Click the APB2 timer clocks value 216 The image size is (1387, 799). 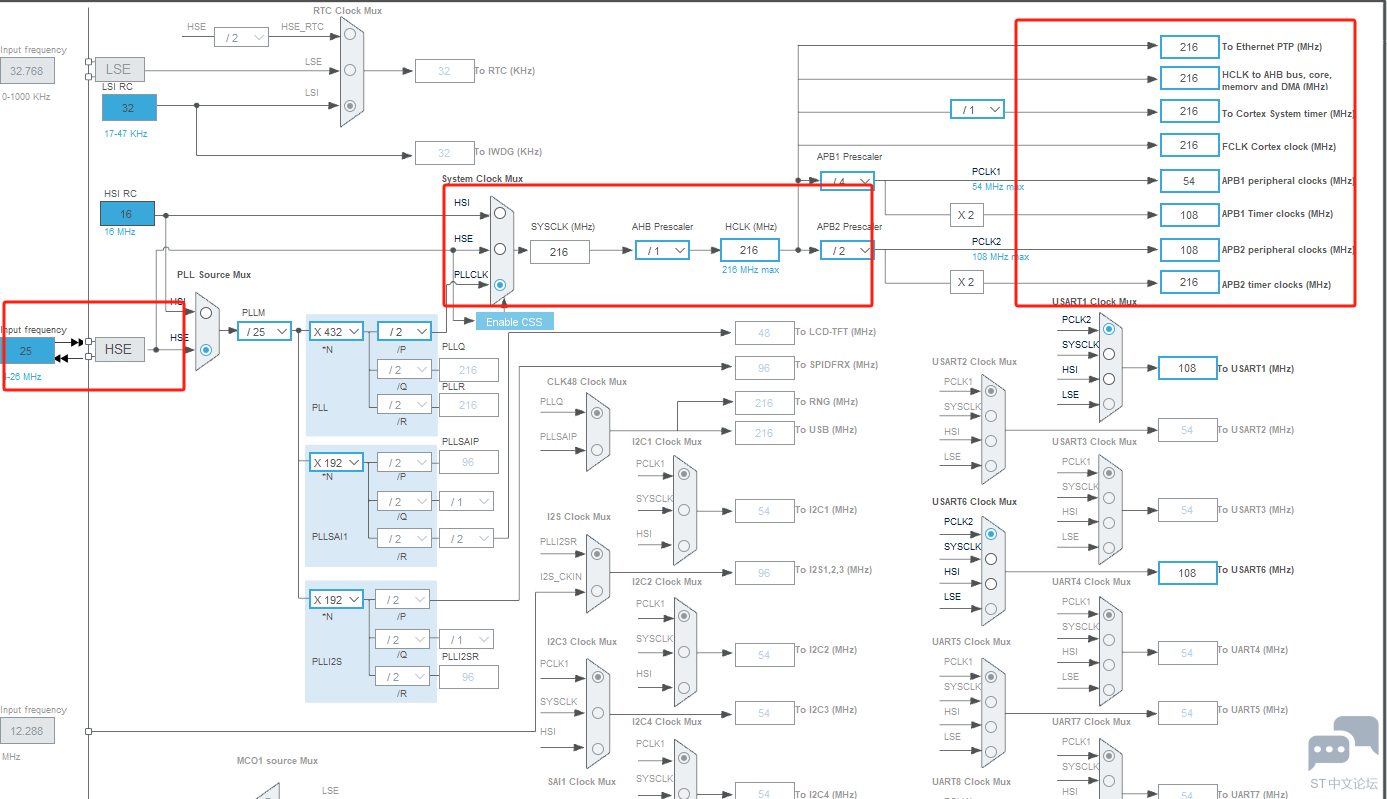tap(1189, 282)
